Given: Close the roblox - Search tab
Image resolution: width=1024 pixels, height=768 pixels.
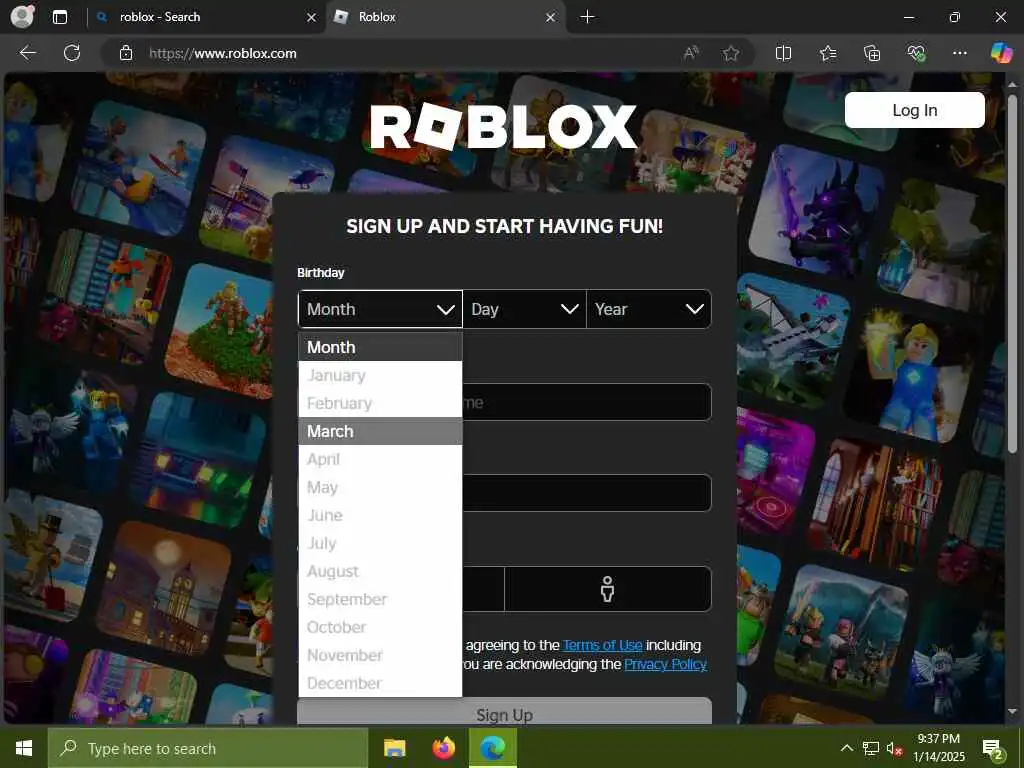Looking at the screenshot, I should (312, 18).
